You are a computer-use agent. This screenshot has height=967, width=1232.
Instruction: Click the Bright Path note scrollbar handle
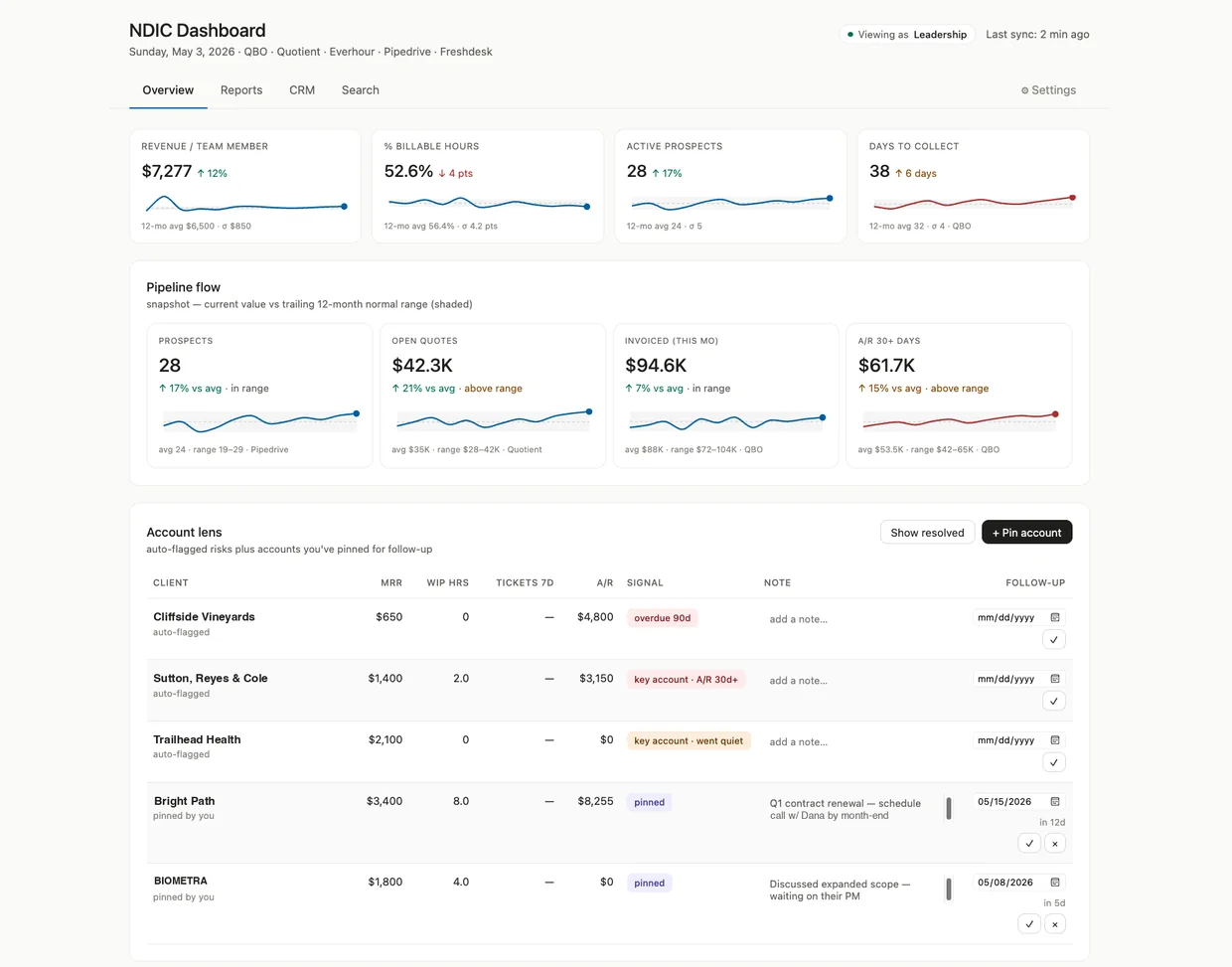pos(949,809)
